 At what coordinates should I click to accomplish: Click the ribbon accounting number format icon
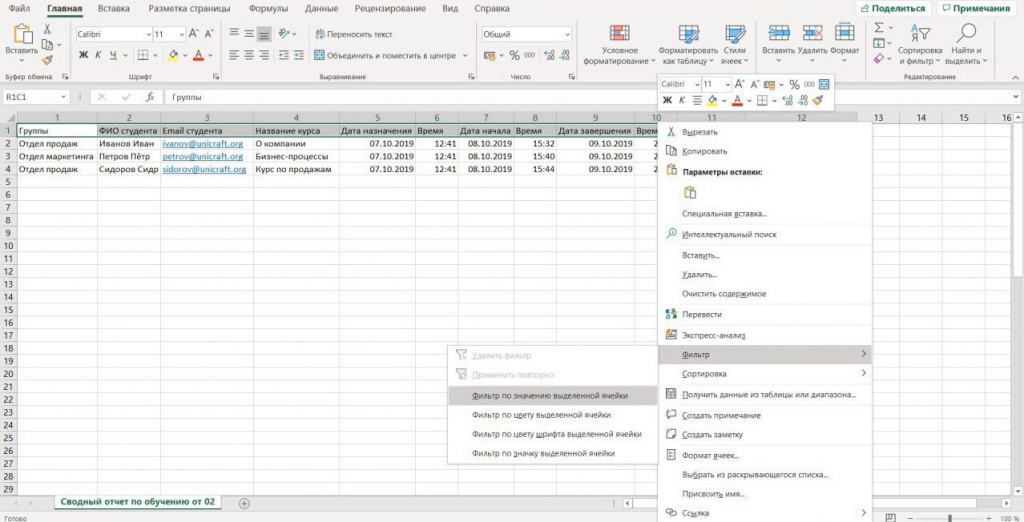coord(490,55)
